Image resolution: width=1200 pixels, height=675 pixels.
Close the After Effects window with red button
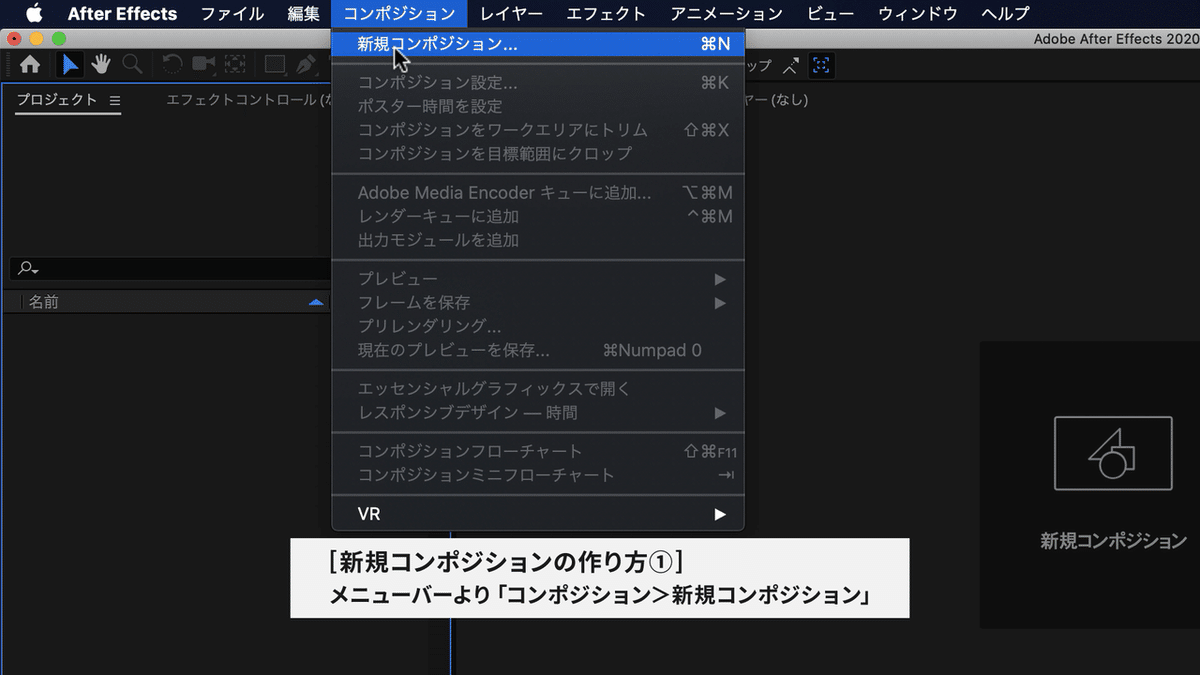tap(14, 38)
